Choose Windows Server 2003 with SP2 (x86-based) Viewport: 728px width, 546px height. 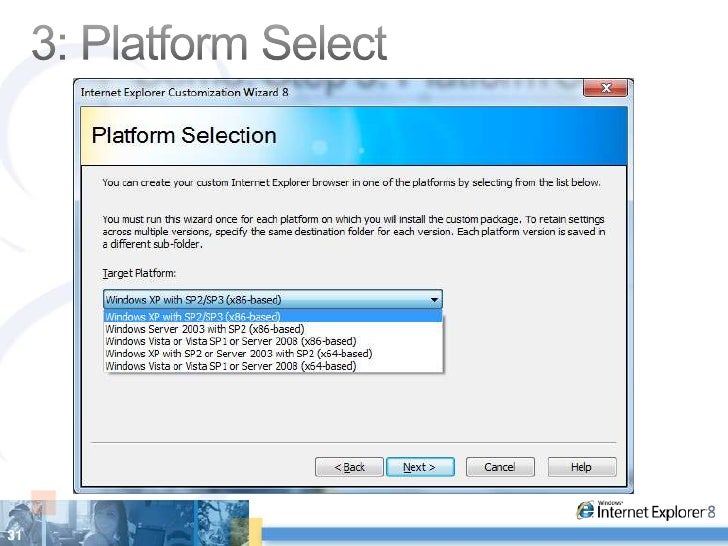pos(273,329)
